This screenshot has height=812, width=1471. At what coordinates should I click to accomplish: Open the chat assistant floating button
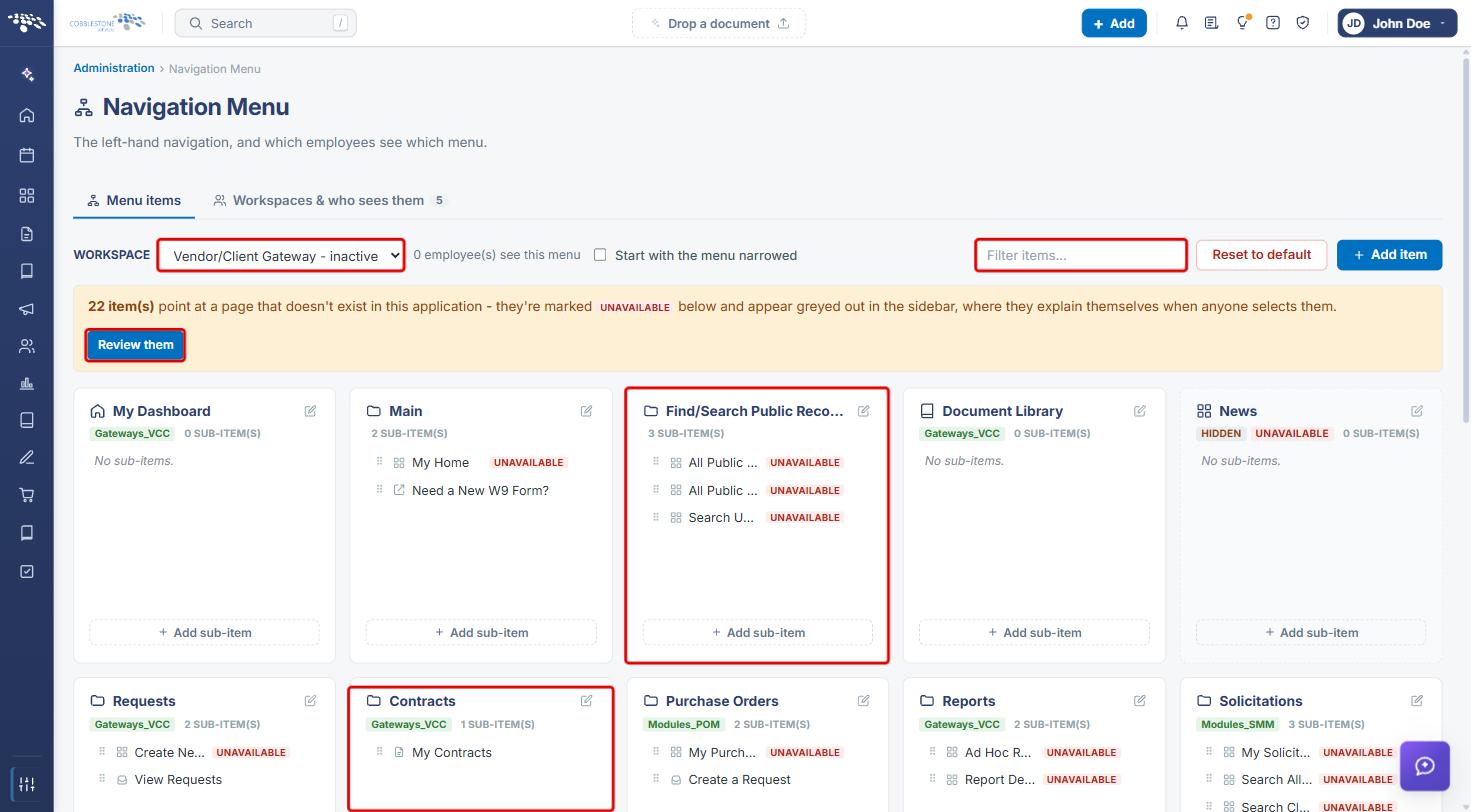1425,766
